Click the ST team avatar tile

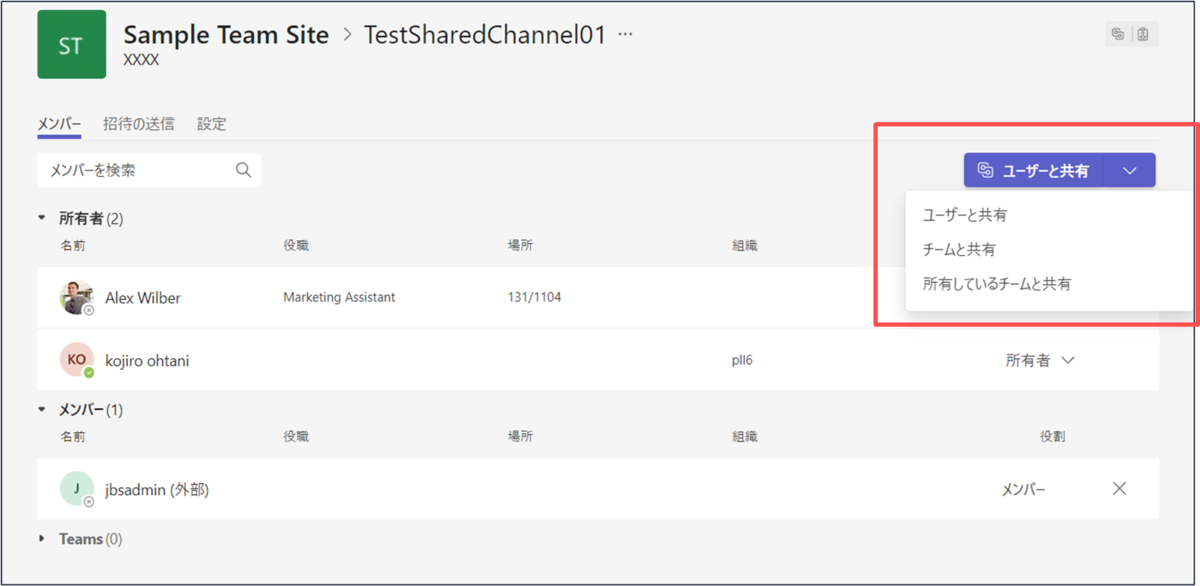coord(71,45)
